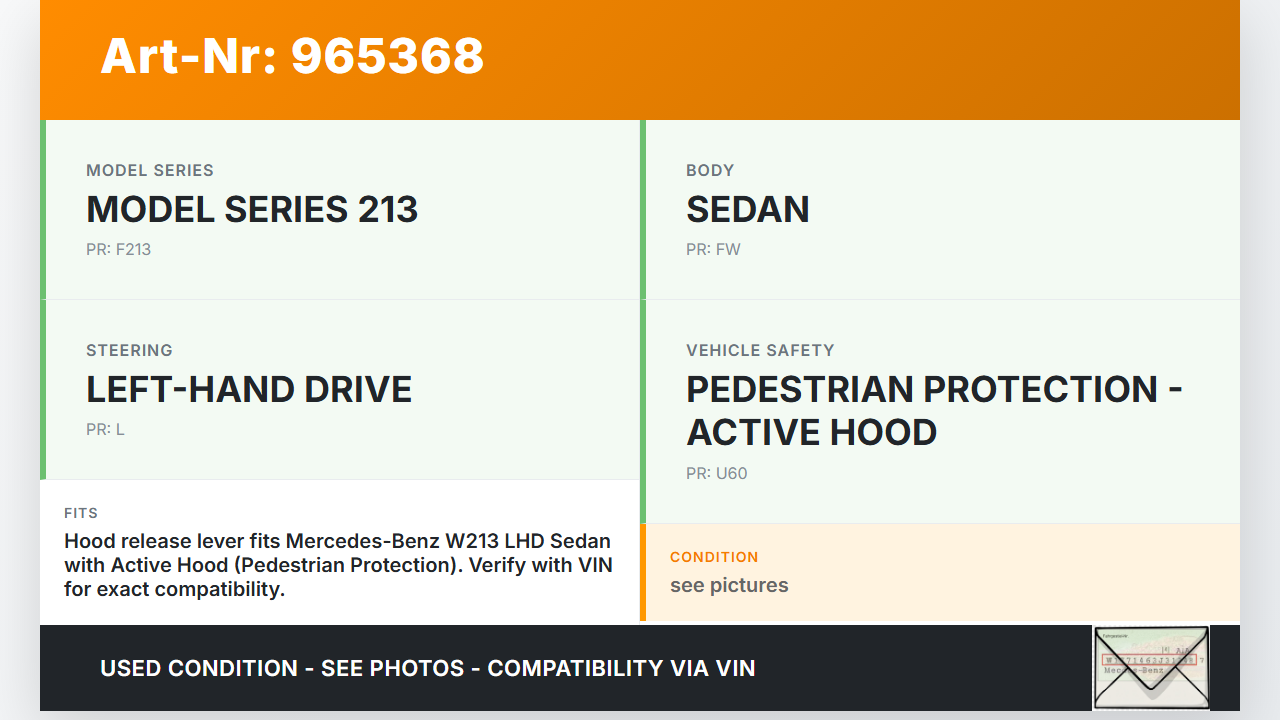1280x720 pixels.
Task: Click the PR: L code
Action: (105, 429)
